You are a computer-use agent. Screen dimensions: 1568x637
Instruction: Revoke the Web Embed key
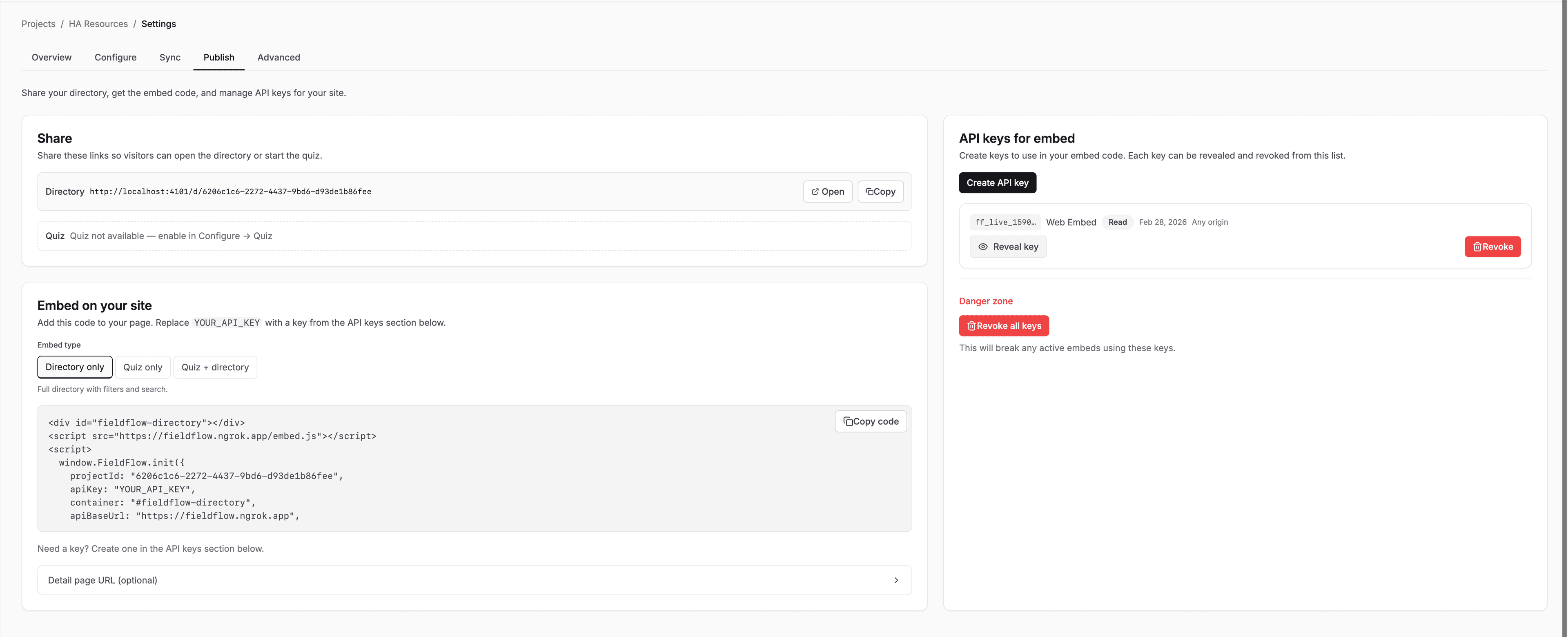pyautogui.click(x=1492, y=247)
